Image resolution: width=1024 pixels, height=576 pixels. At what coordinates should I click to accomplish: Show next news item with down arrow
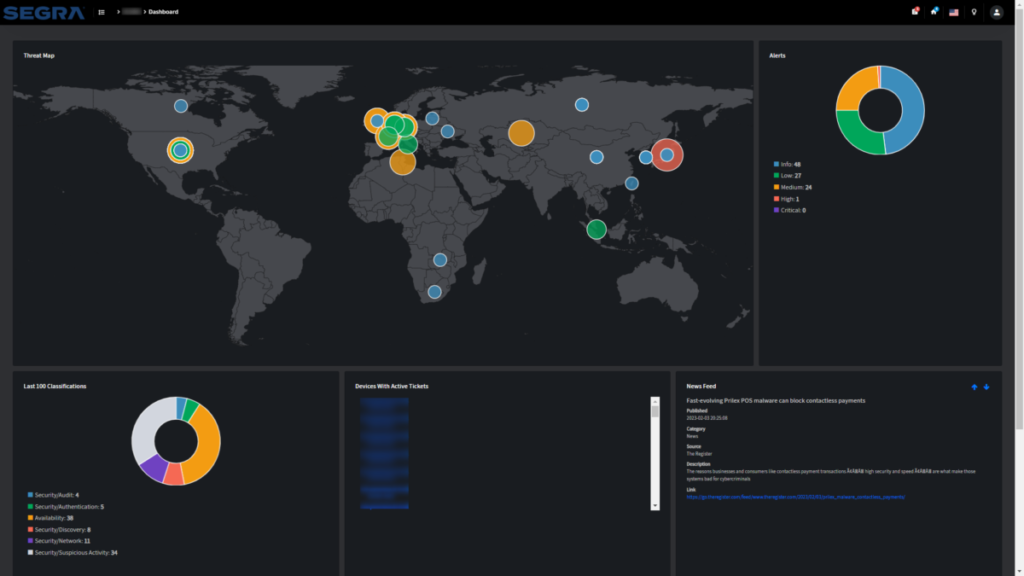click(x=986, y=387)
